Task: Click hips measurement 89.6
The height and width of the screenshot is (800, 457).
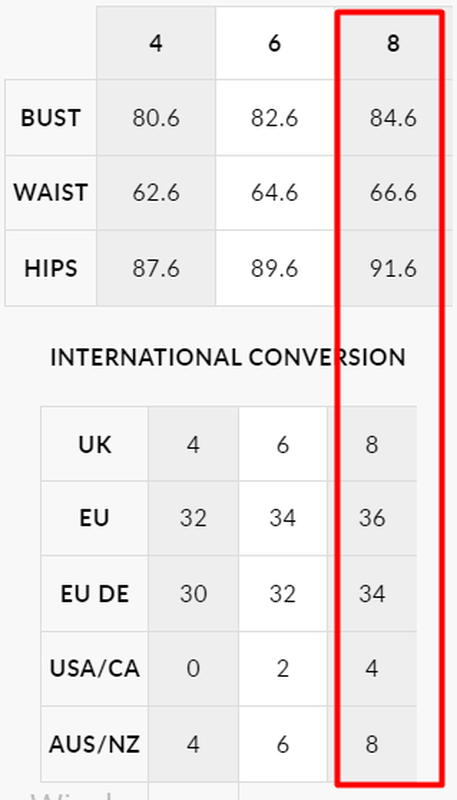Action: click(x=275, y=268)
